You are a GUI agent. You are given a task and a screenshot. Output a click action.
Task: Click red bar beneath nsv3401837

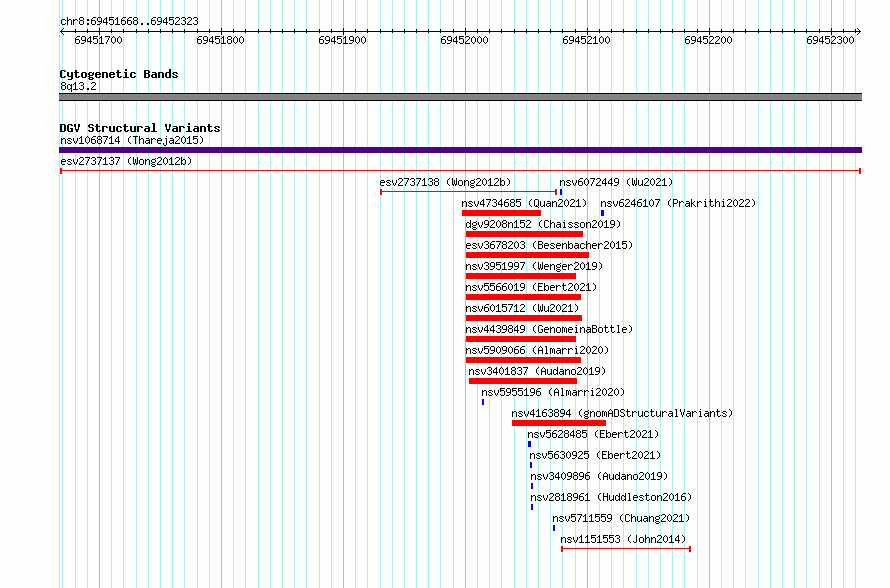[x=523, y=381]
